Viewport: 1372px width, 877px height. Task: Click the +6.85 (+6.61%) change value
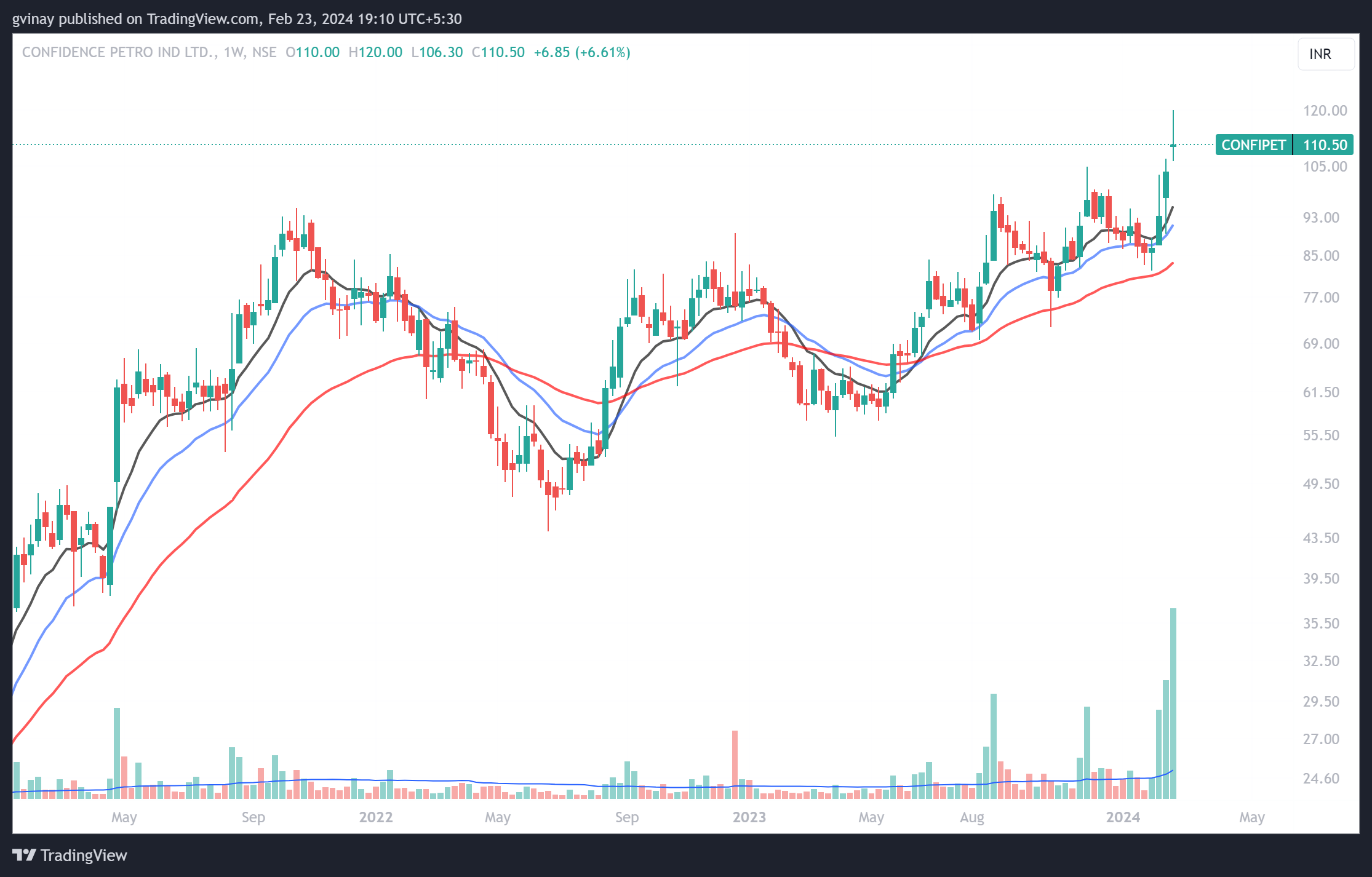pos(581,52)
